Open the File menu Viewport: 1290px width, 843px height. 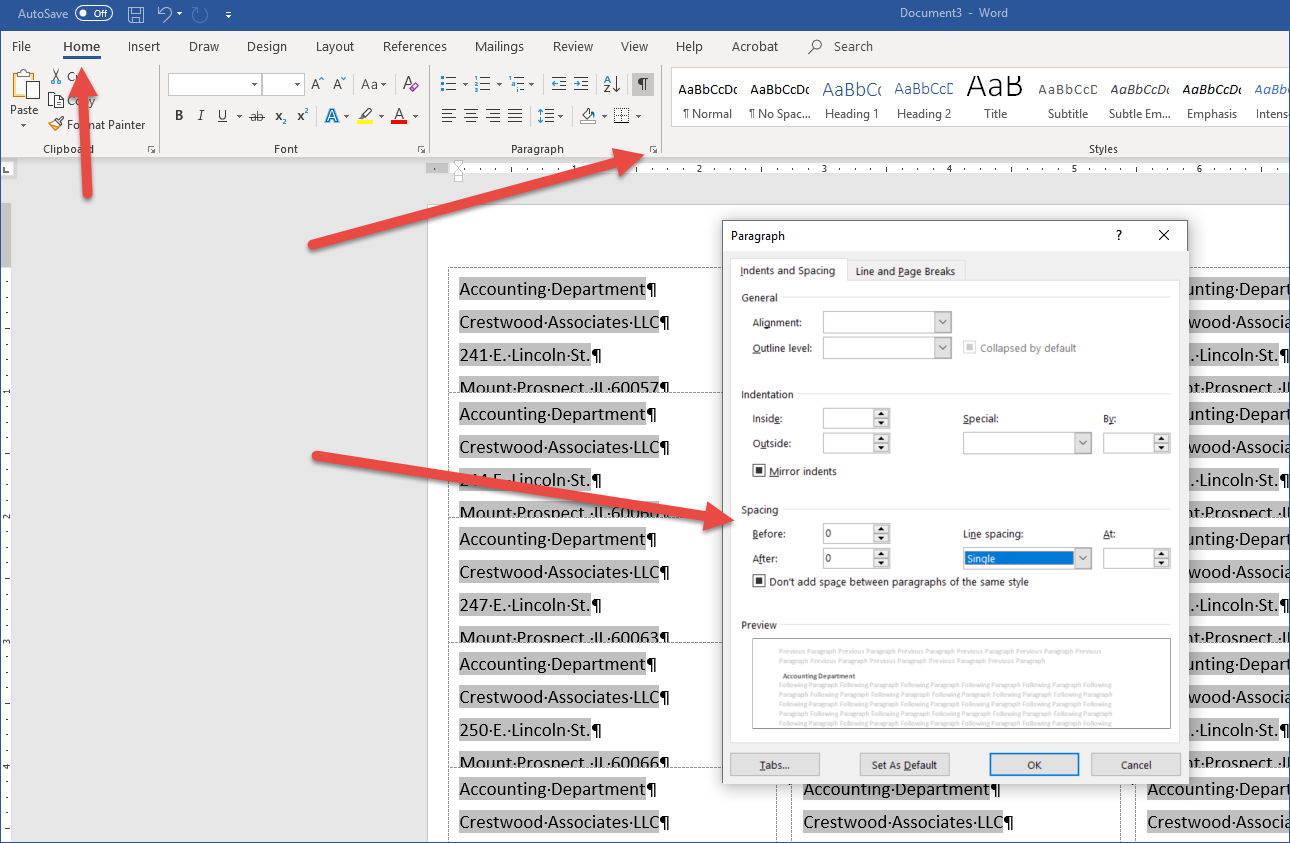21,46
